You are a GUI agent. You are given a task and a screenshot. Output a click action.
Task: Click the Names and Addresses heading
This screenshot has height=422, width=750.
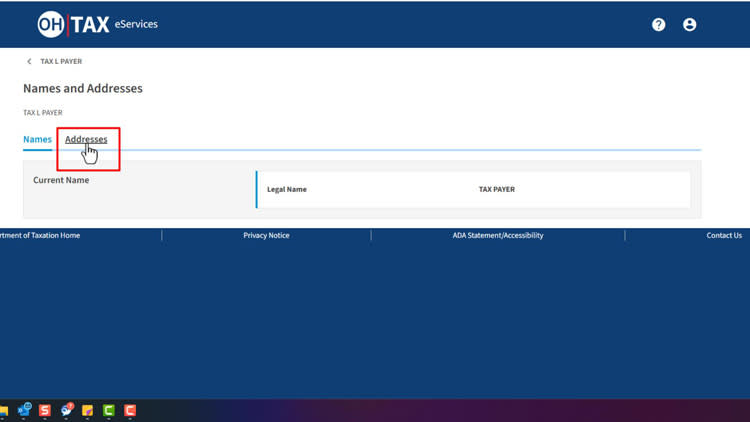83,88
